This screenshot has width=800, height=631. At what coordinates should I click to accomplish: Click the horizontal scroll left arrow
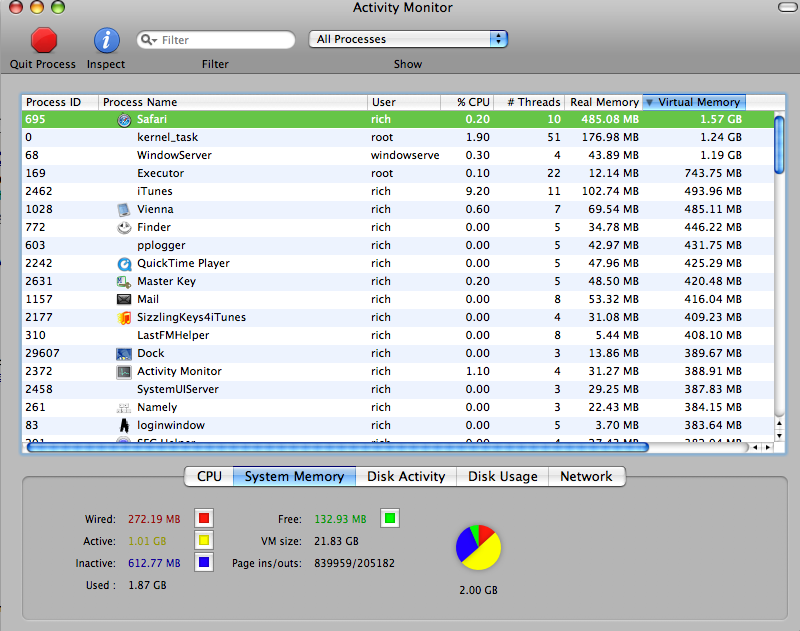point(756,447)
